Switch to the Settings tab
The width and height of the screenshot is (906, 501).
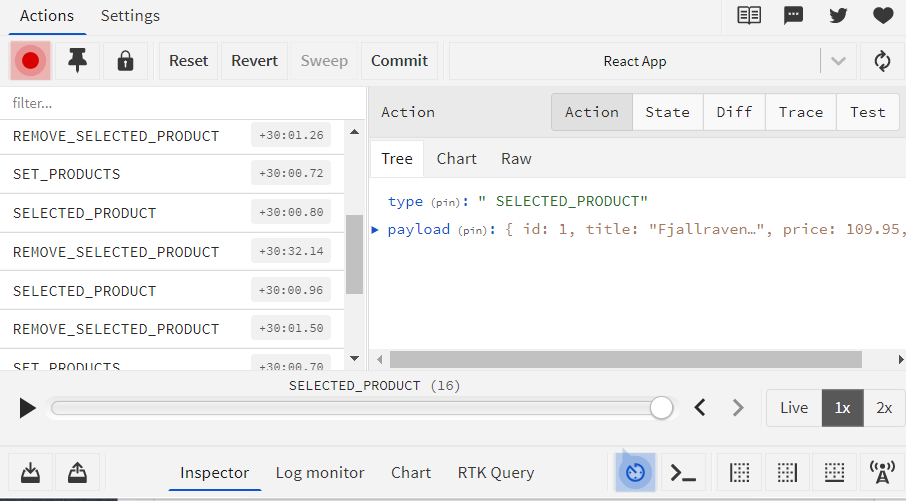(130, 16)
